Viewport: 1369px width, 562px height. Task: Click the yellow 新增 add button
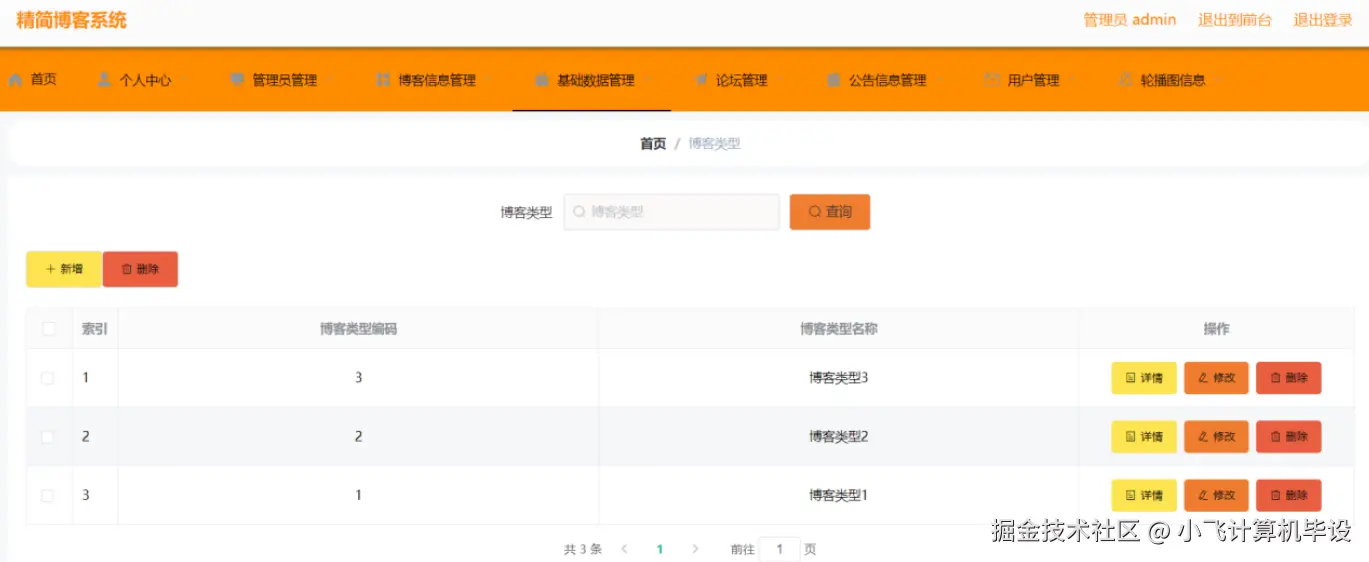click(x=64, y=269)
